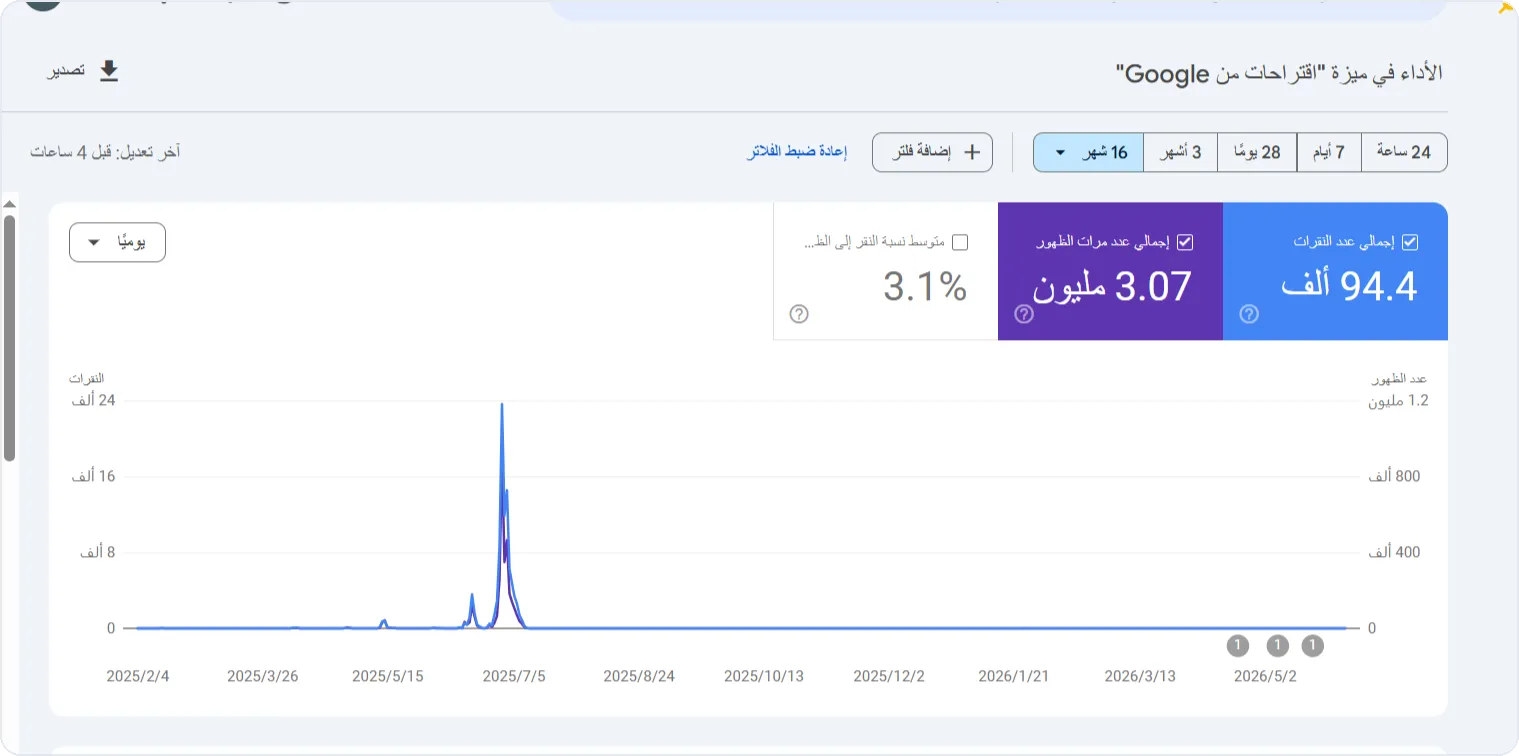Screen dimensions: 1519x756
Task: Click the 2026/5/2 axis date label
Action: click(x=1265, y=676)
